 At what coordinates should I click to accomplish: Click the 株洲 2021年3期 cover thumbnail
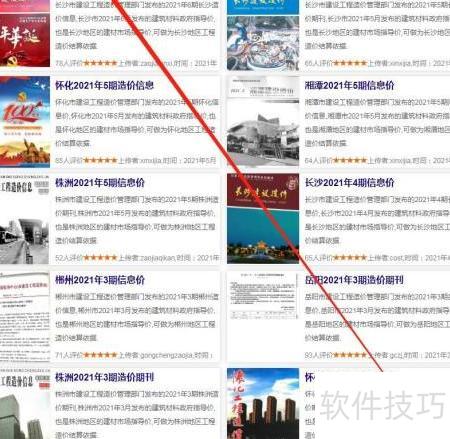tap(25, 404)
